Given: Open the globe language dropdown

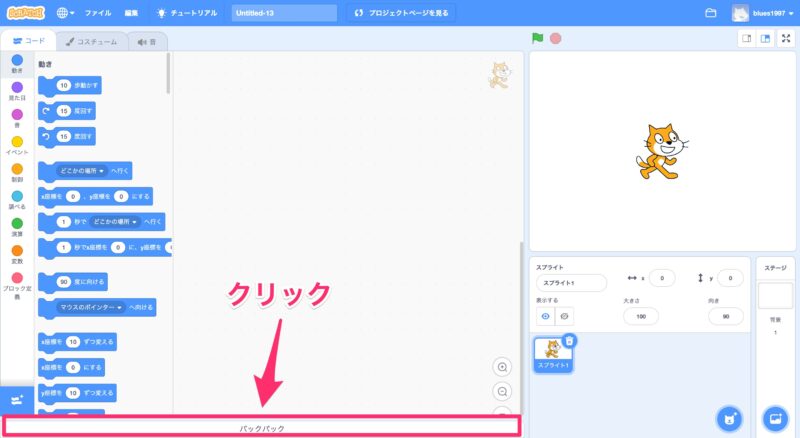Looking at the screenshot, I should pos(68,14).
